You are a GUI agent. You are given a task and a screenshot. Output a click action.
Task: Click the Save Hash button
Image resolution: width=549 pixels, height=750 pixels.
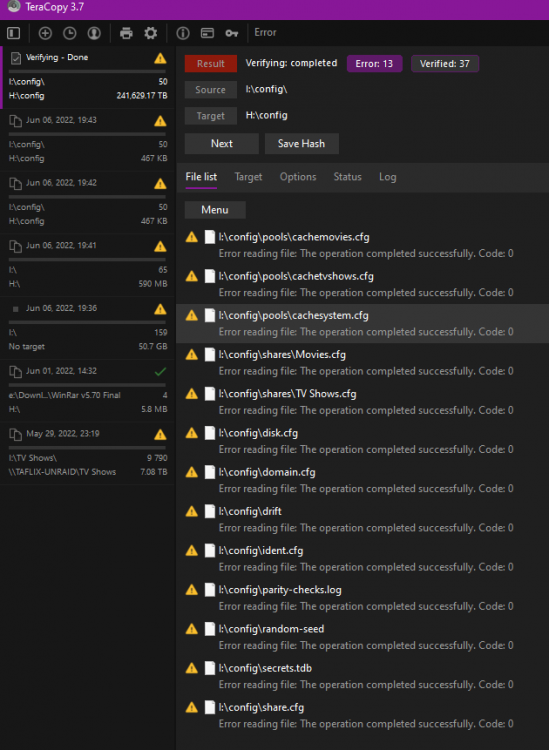302,143
